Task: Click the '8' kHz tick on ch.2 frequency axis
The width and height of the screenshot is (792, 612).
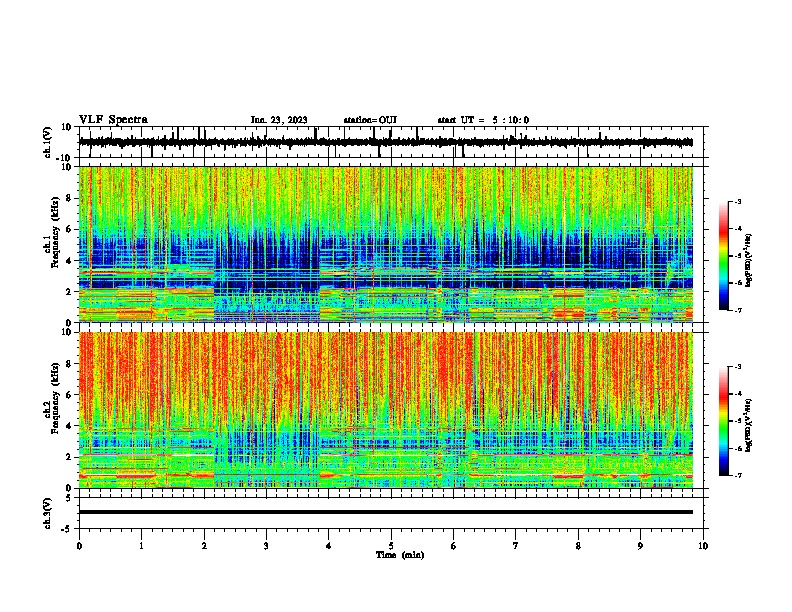Action: click(69, 364)
